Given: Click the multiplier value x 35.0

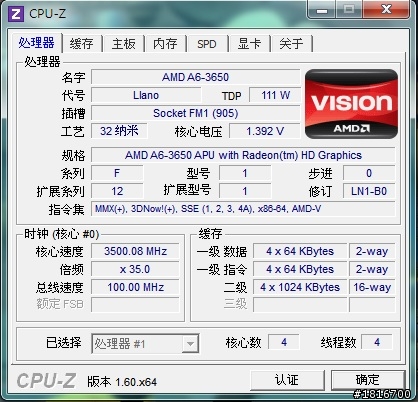Looking at the screenshot, I should pyautogui.click(x=135, y=269).
